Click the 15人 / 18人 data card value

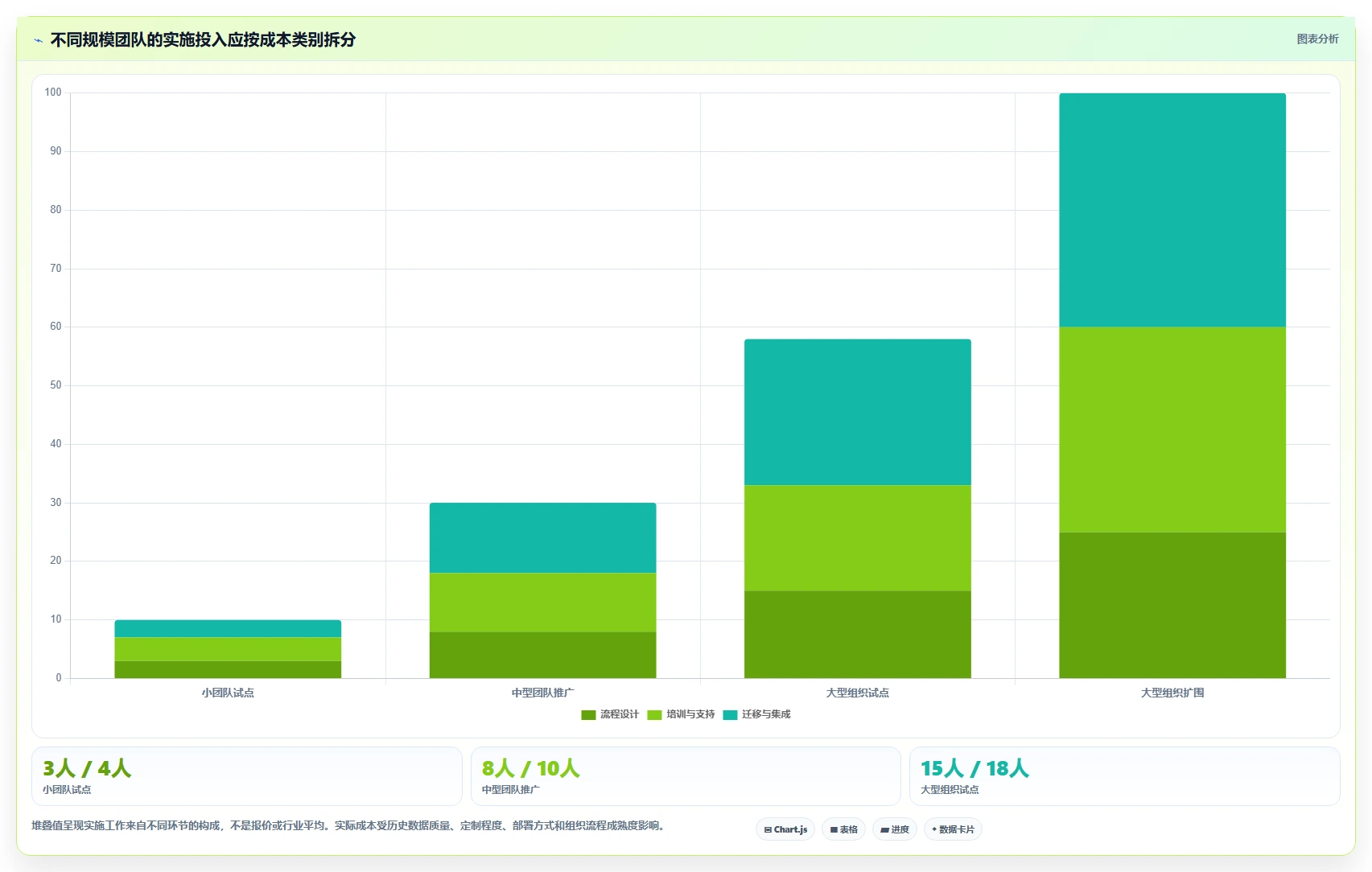(x=975, y=768)
